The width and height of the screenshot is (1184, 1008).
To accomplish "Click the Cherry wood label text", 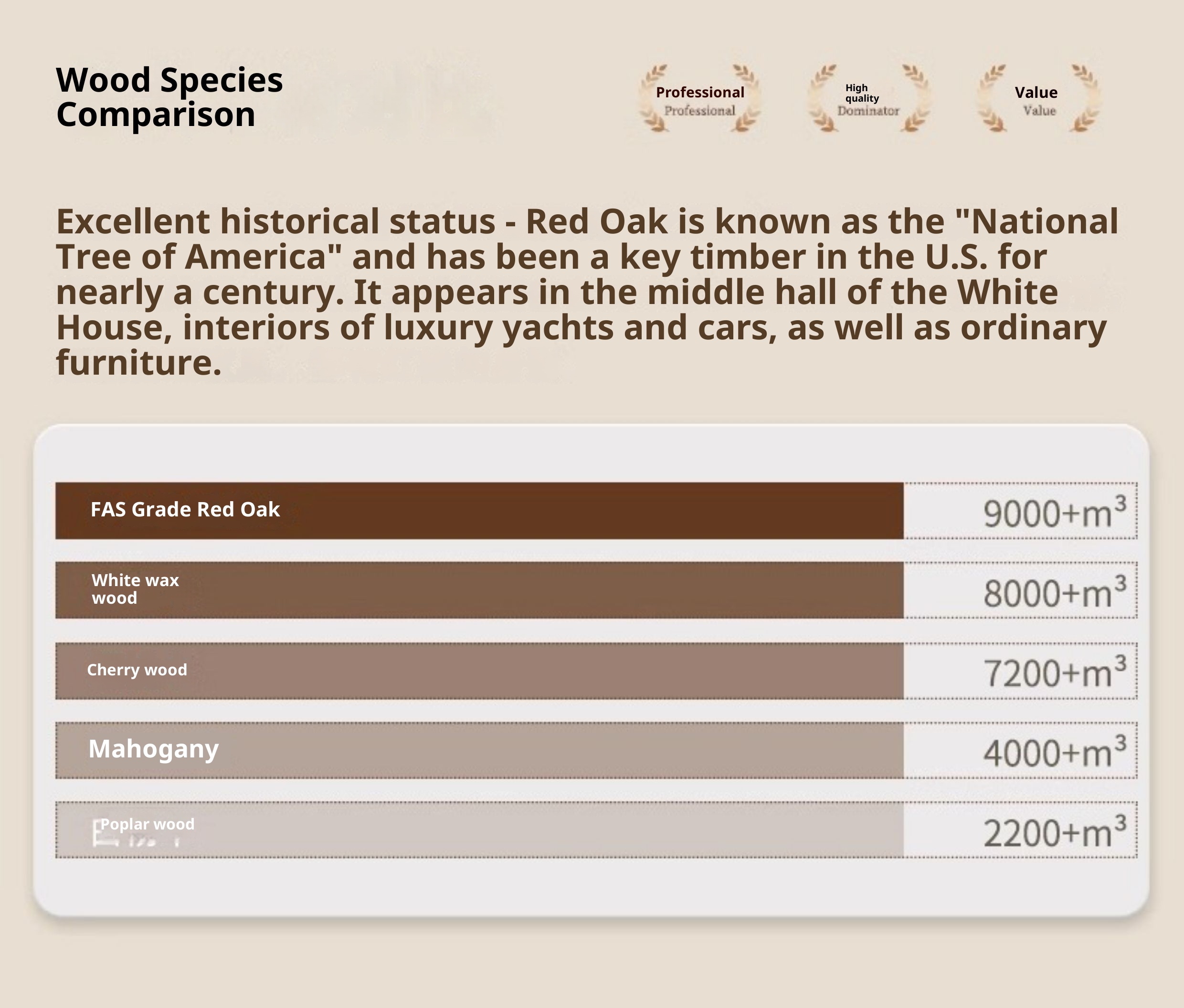I will [x=137, y=669].
